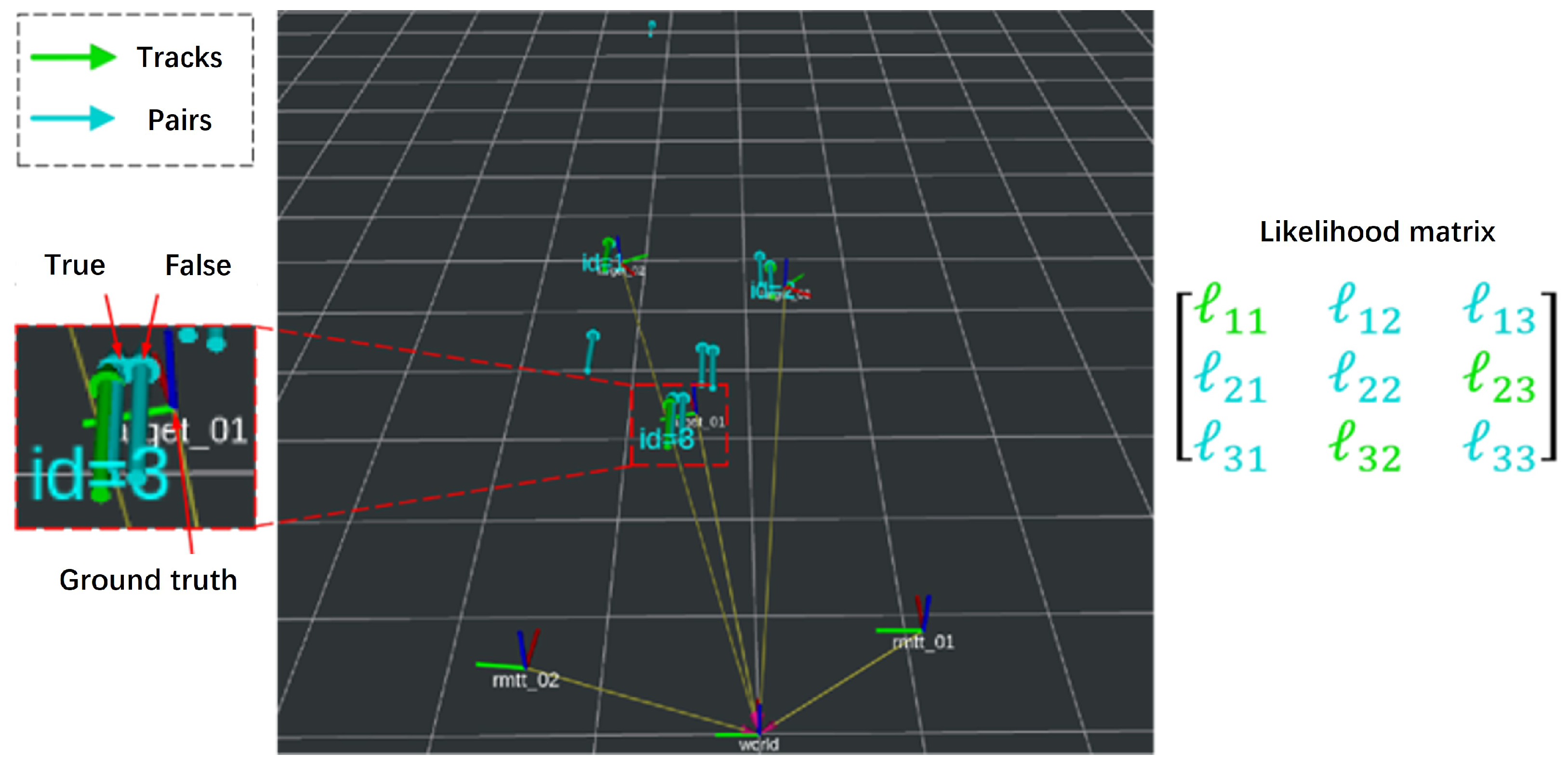Click the False annotation label
This screenshot has width=1568, height=766.
point(198,265)
